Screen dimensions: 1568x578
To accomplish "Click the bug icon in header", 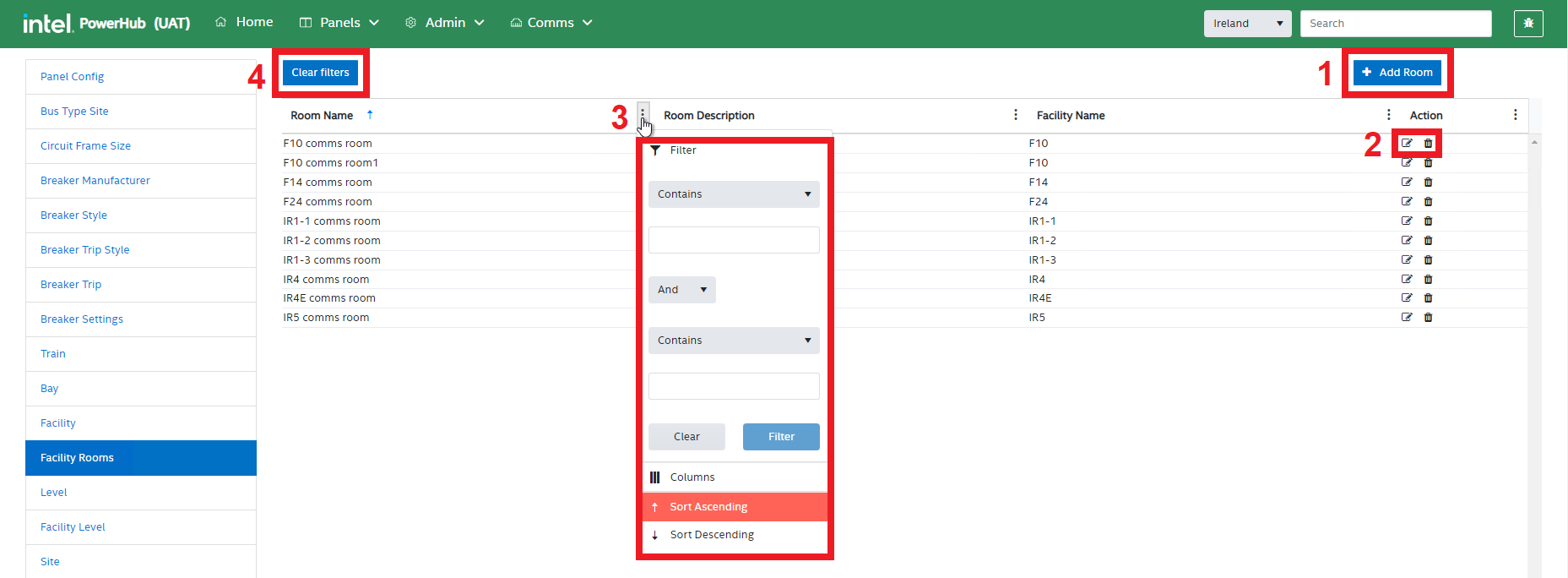I will click(x=1528, y=24).
